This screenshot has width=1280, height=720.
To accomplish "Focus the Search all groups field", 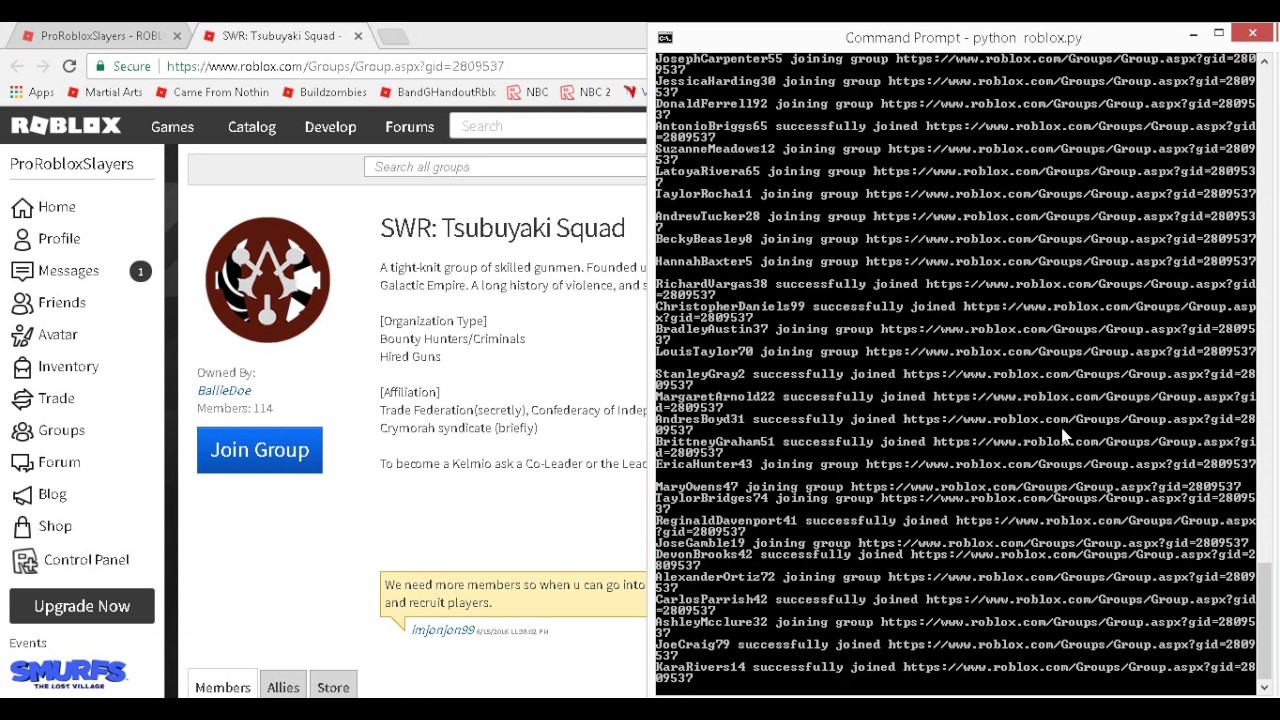I will [506, 167].
